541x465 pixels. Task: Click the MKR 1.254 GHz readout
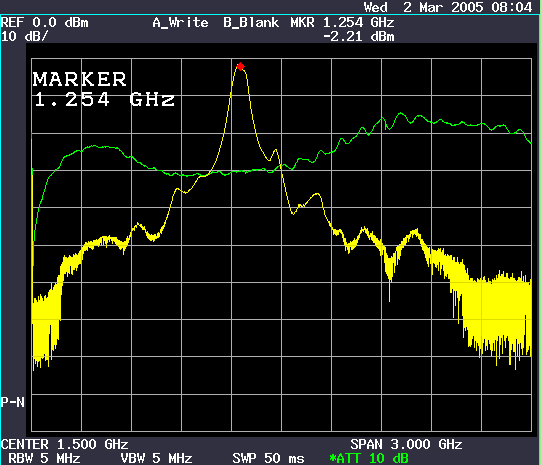tap(342, 23)
